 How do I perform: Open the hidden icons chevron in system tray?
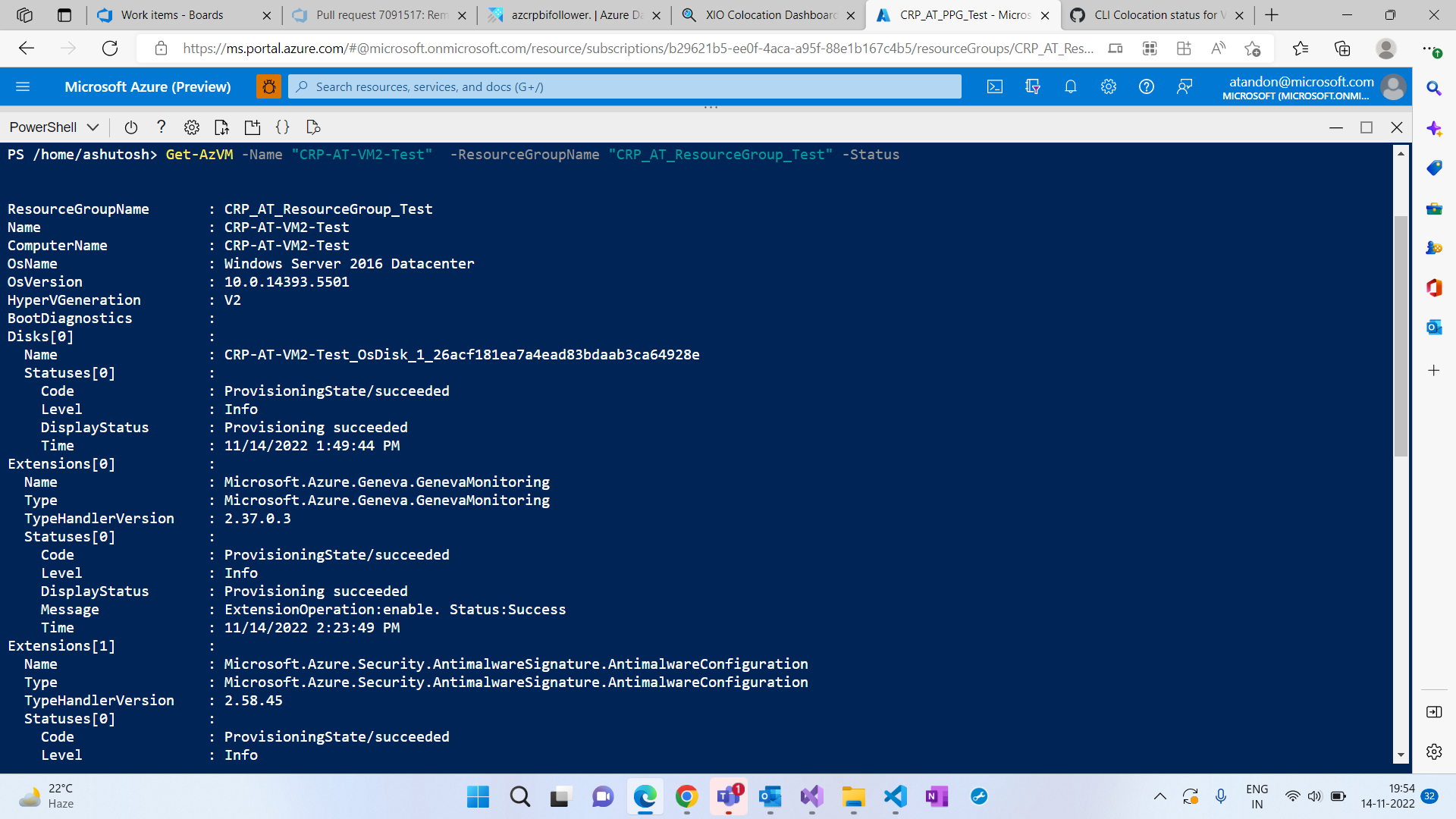tap(1159, 796)
